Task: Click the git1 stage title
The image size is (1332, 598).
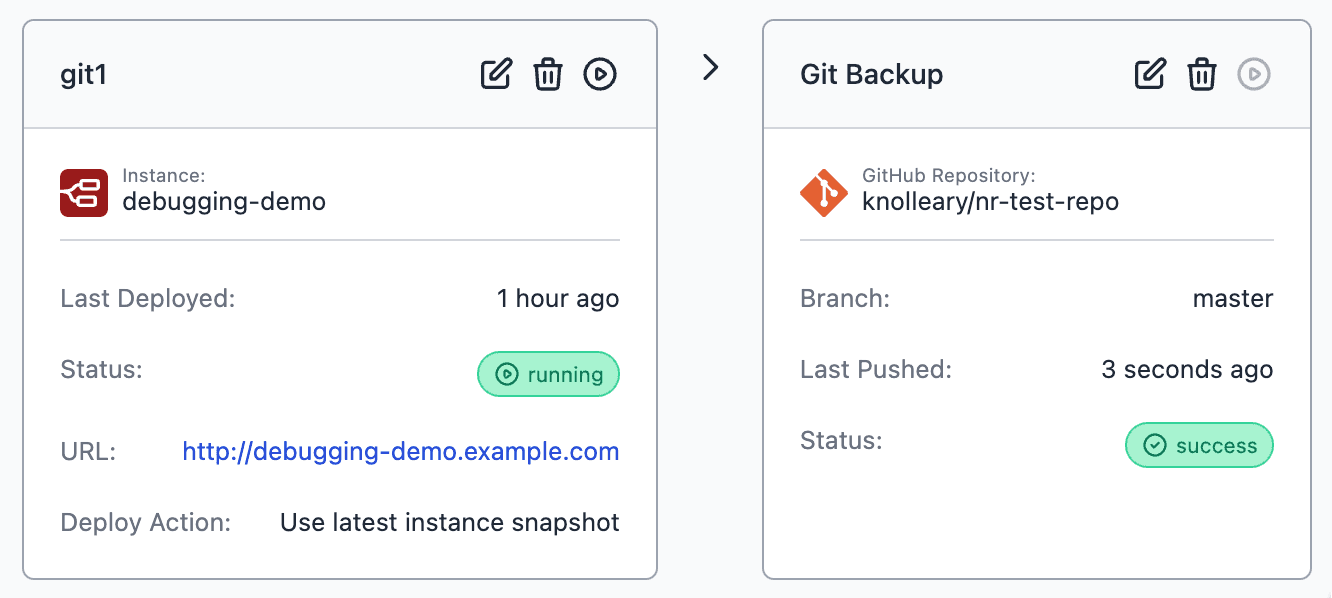Action: [82, 73]
